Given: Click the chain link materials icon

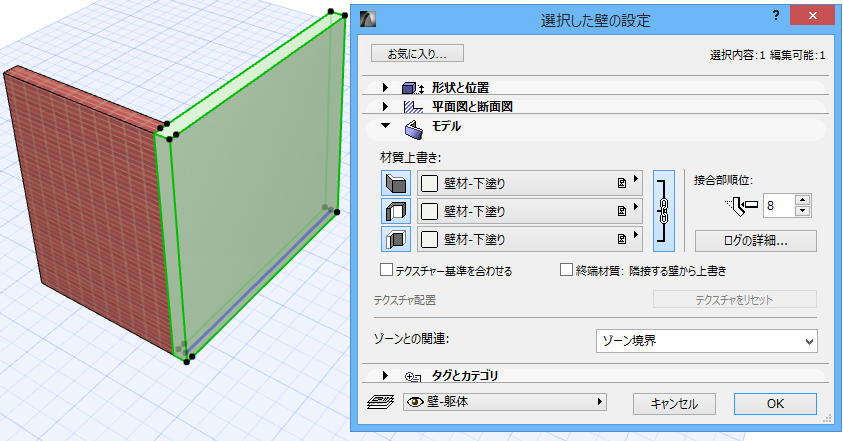Looking at the screenshot, I should [x=664, y=211].
